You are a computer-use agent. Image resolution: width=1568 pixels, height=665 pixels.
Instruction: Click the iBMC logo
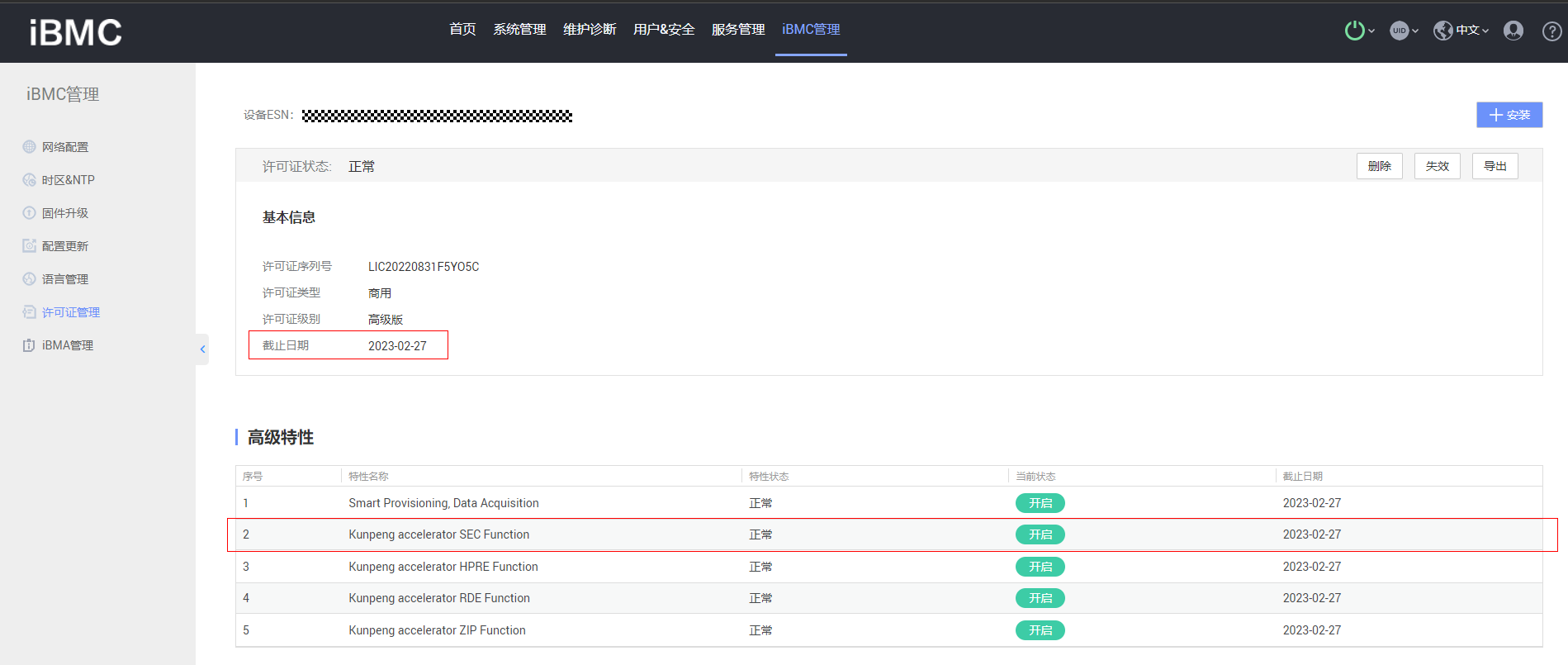[x=75, y=32]
